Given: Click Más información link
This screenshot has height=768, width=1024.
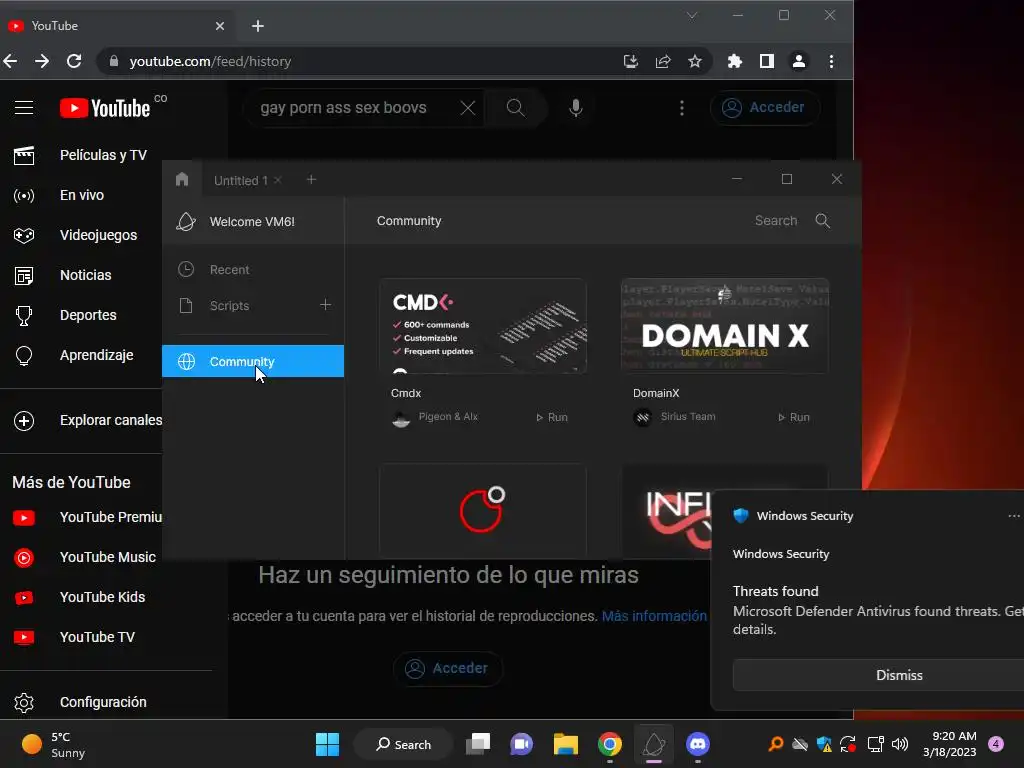Looking at the screenshot, I should click(654, 616).
